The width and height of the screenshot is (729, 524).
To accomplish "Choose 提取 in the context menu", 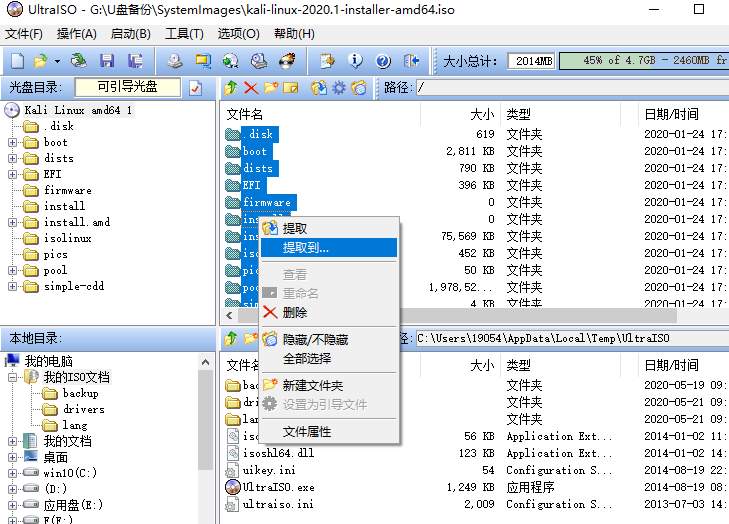I will [329, 228].
